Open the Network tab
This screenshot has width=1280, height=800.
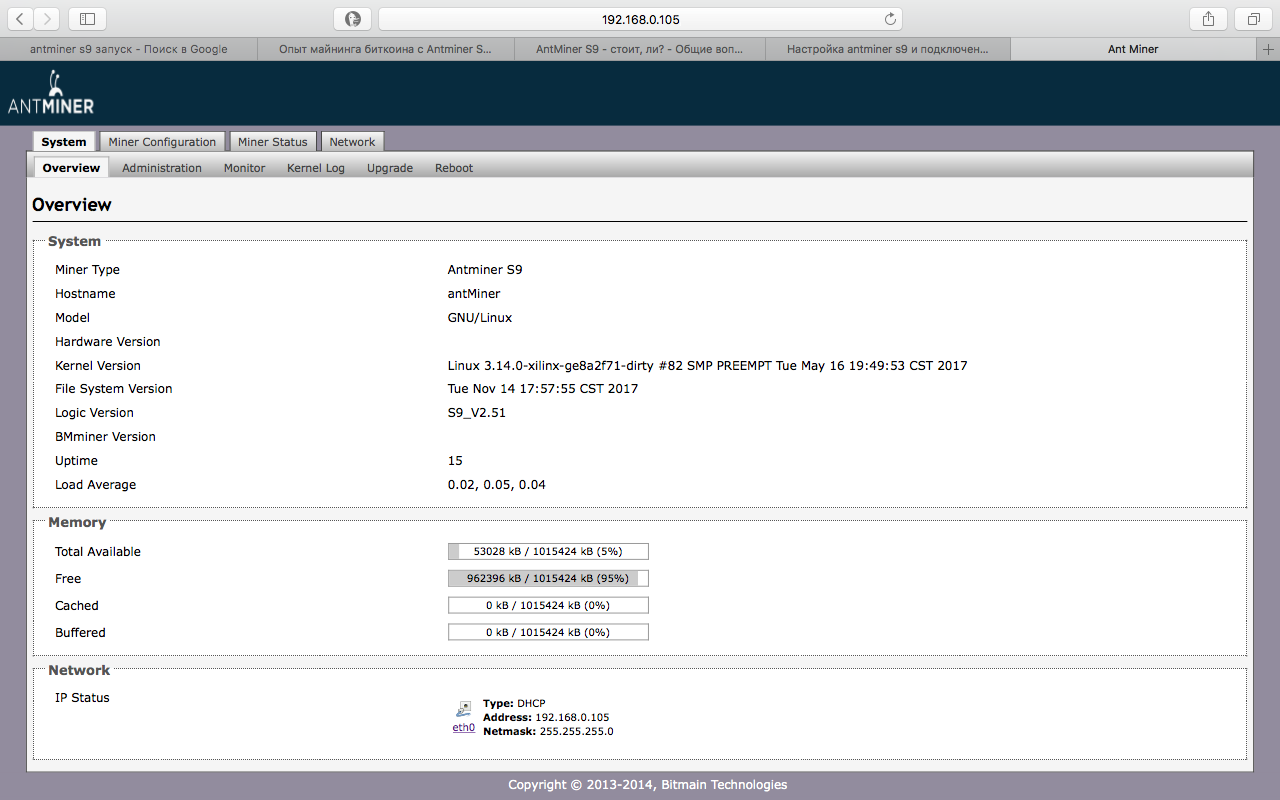(352, 142)
